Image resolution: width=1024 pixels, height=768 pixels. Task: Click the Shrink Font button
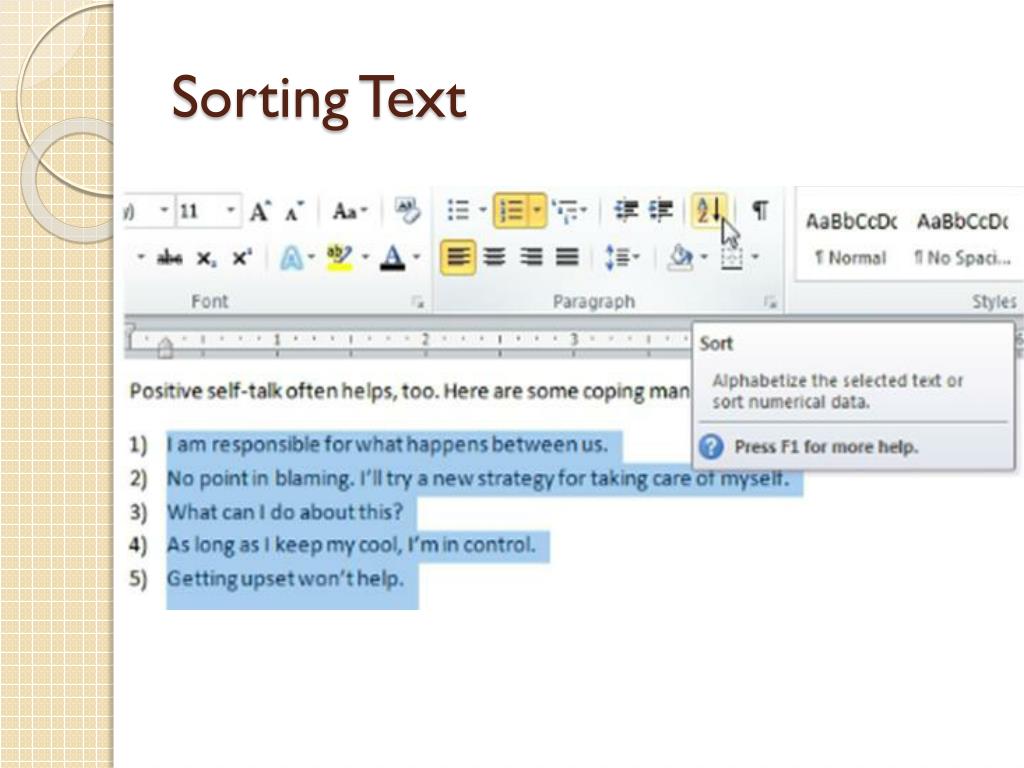(295, 211)
